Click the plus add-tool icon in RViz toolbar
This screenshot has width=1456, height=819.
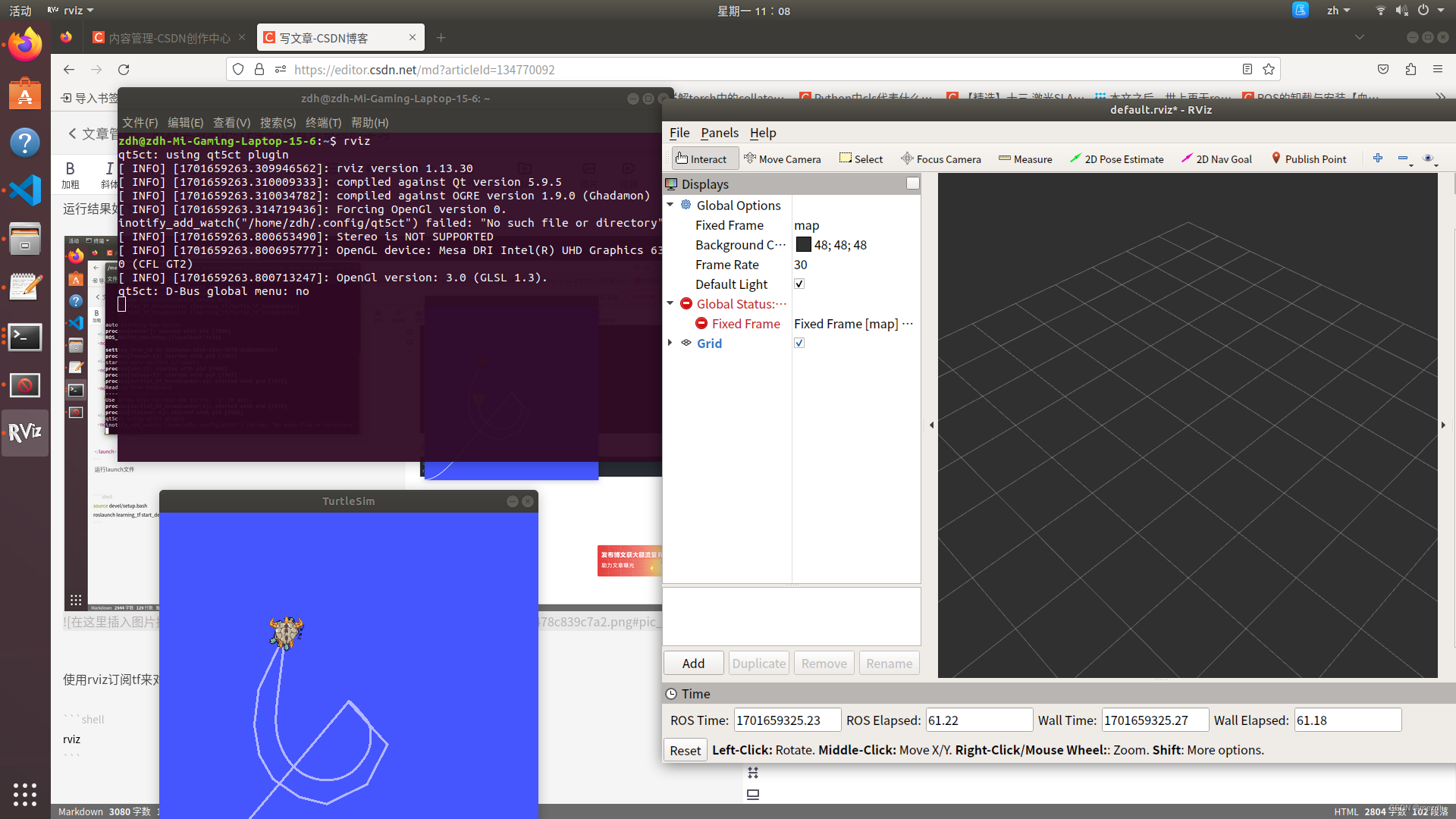[x=1378, y=158]
